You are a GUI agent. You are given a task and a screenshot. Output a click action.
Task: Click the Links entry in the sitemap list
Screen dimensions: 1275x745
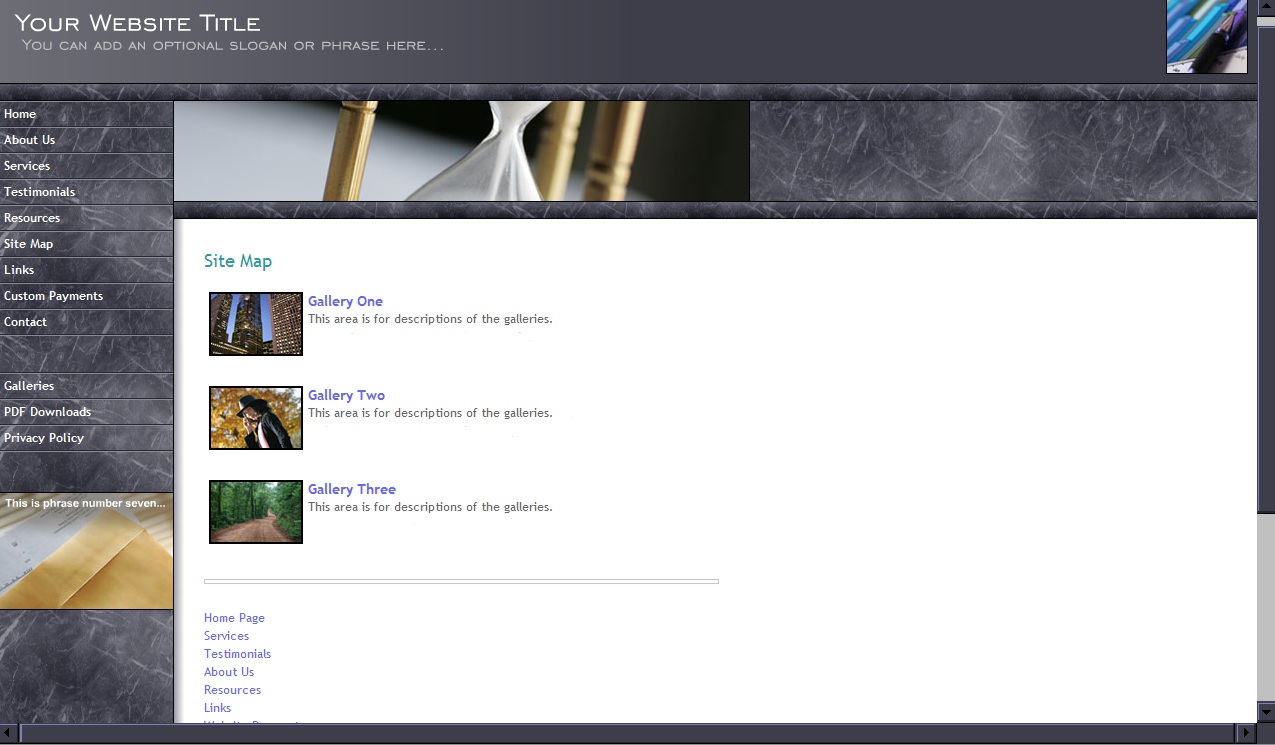pos(217,708)
